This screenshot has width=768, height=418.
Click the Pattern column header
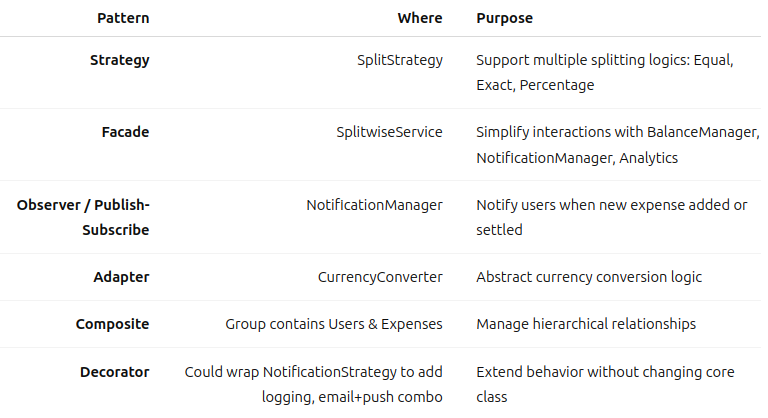[123, 18]
